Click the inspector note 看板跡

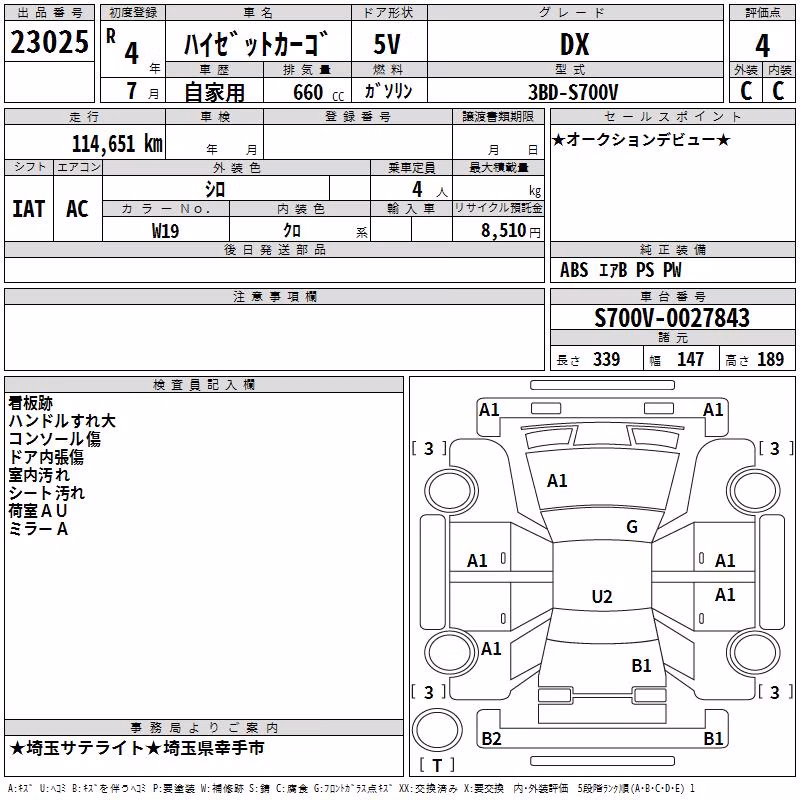point(31,403)
